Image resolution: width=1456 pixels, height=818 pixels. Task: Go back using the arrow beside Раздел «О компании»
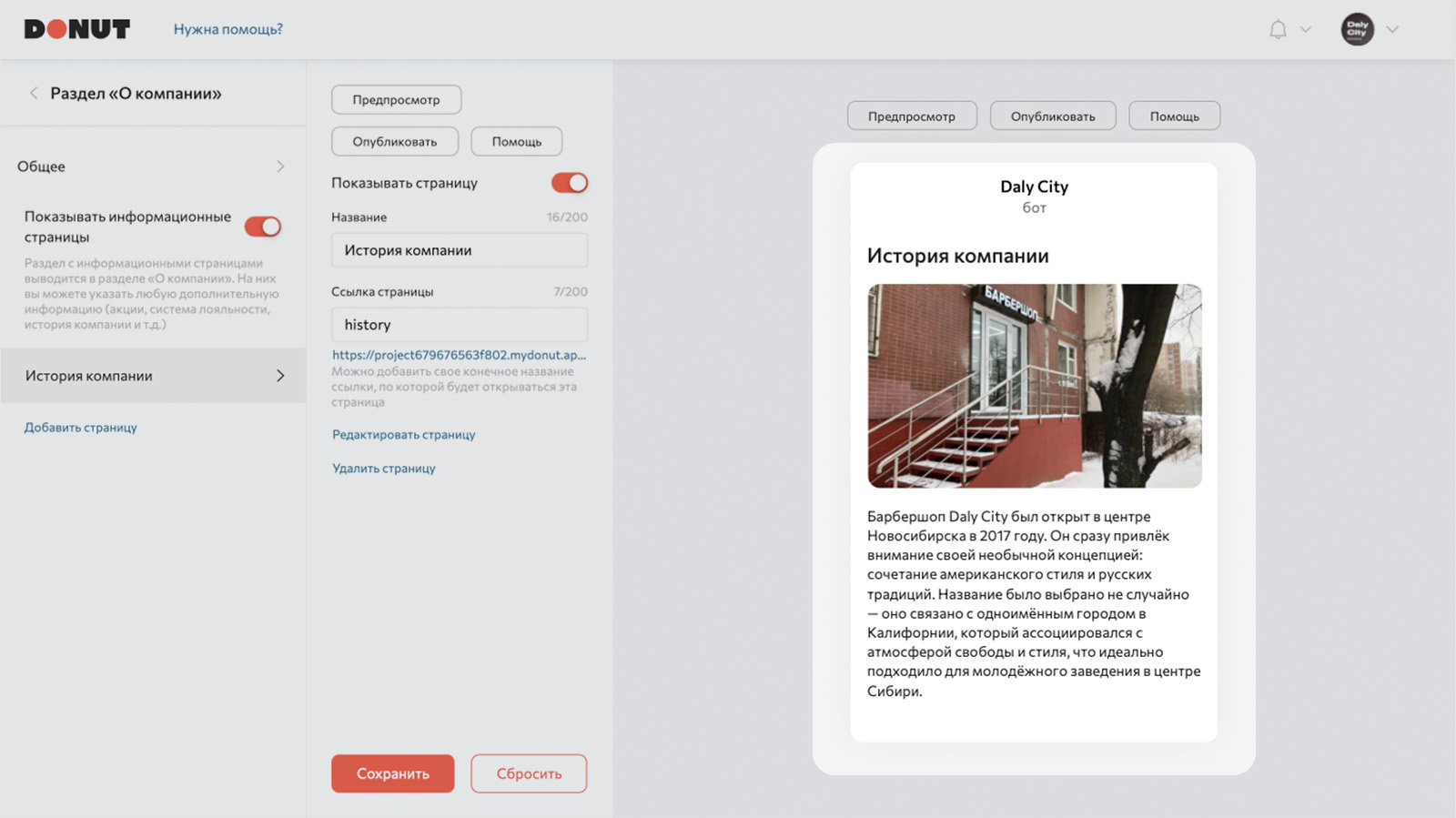point(34,93)
